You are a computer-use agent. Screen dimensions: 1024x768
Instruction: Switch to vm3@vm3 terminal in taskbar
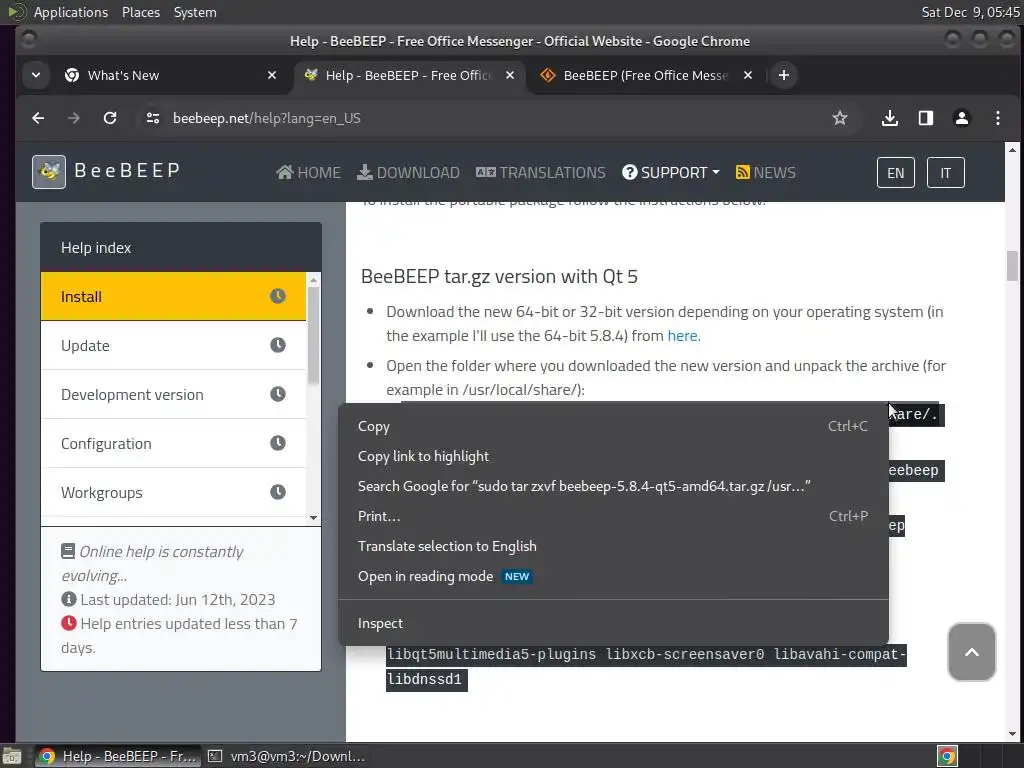pyautogui.click(x=287, y=756)
